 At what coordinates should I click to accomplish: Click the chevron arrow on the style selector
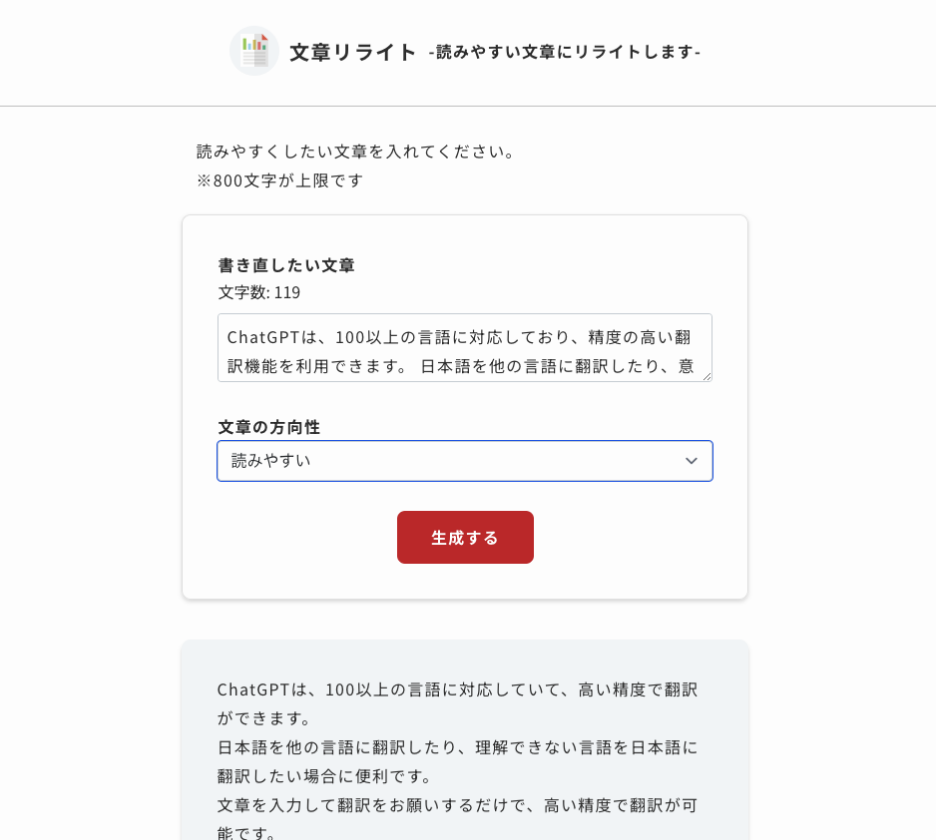point(691,461)
